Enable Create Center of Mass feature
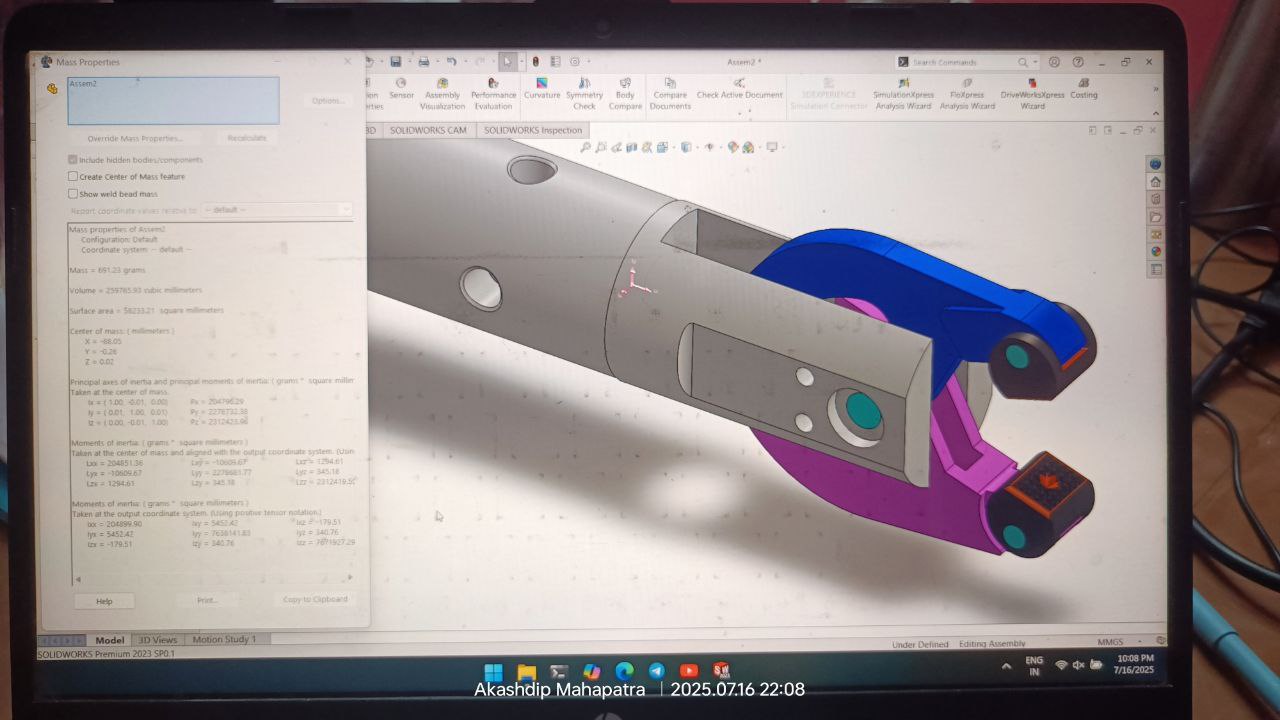The width and height of the screenshot is (1280, 720). pos(72,176)
